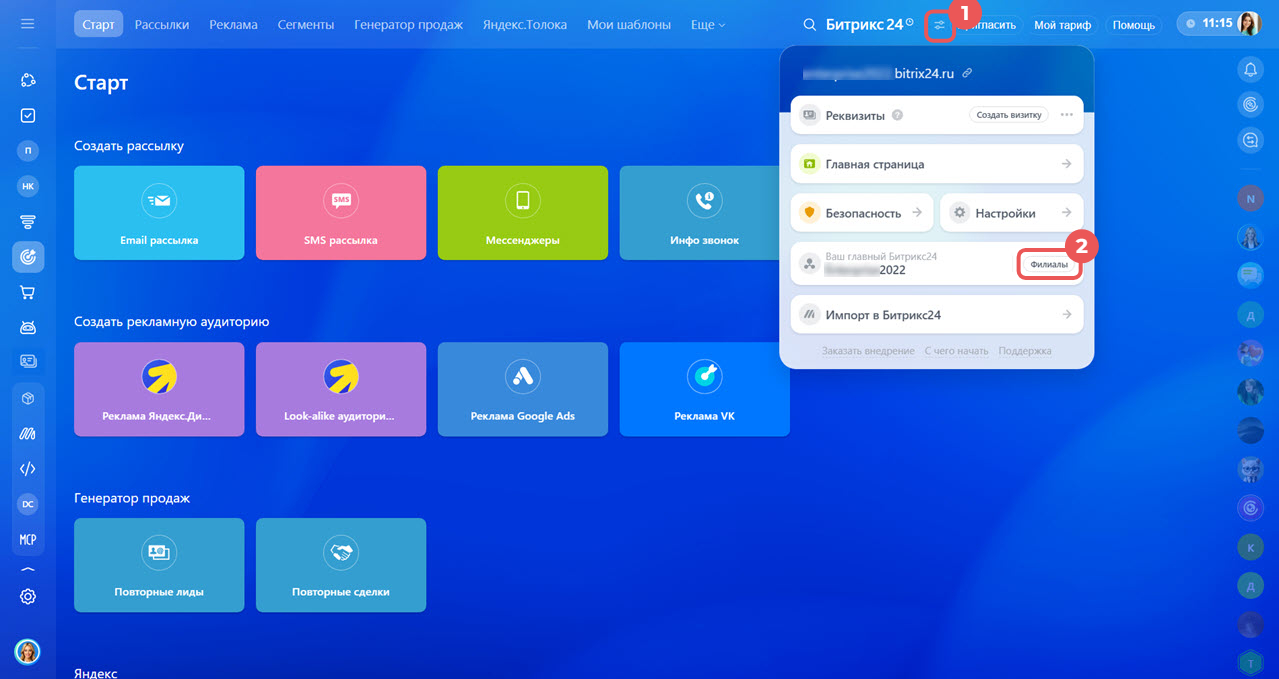Open the Поддержка link
1279x679 pixels.
[x=1025, y=351]
